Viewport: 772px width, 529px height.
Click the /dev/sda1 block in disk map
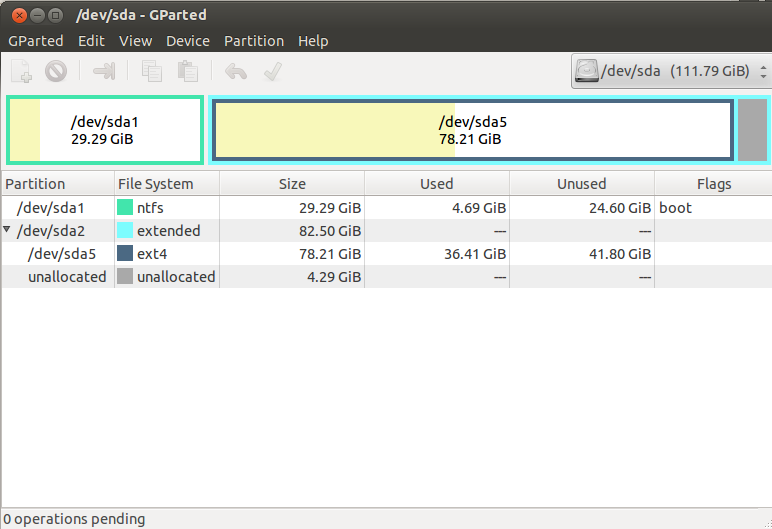click(105, 130)
